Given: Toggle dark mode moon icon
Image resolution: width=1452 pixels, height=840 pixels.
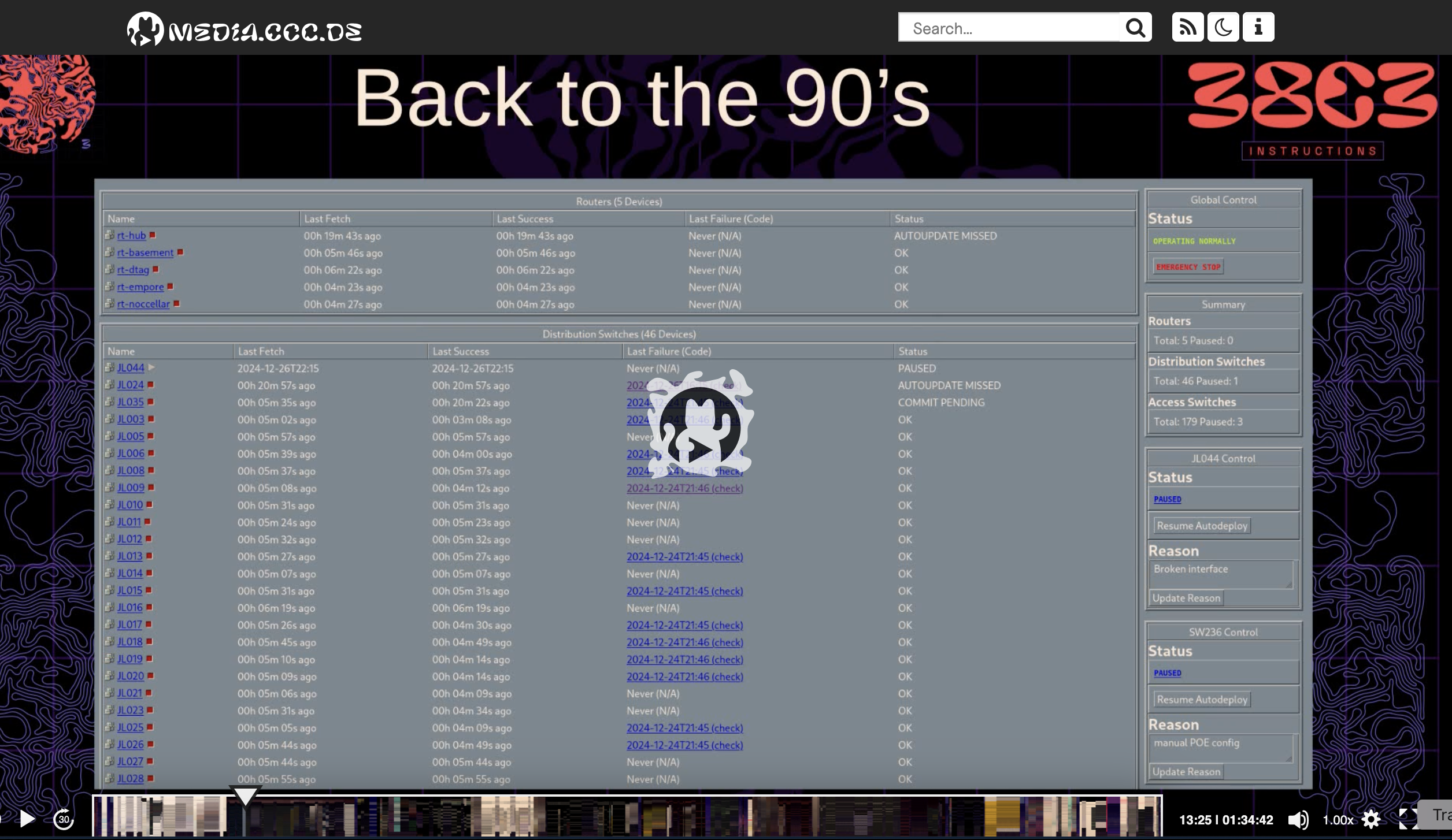Looking at the screenshot, I should (x=1223, y=27).
